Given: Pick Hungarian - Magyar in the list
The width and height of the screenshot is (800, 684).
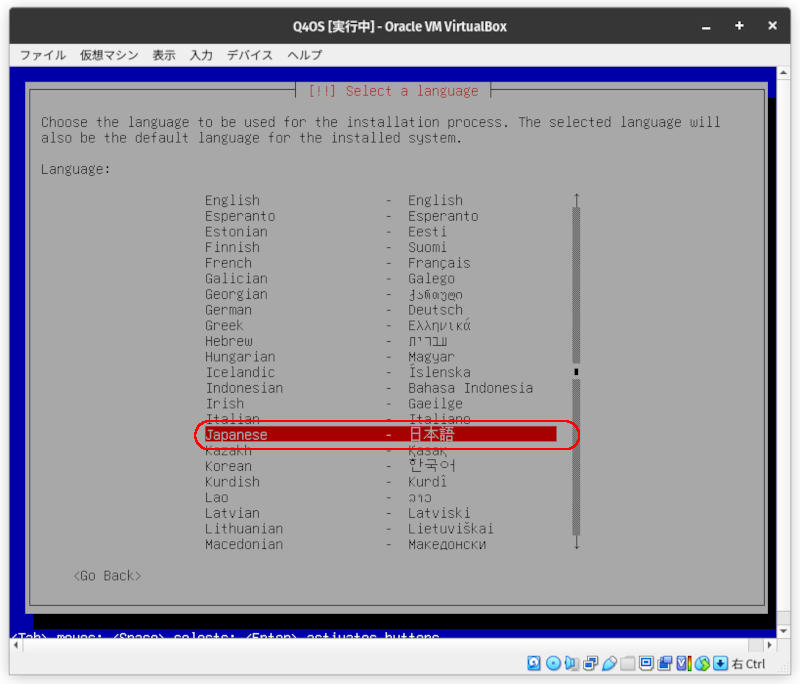Looking at the screenshot, I should click(381, 357).
